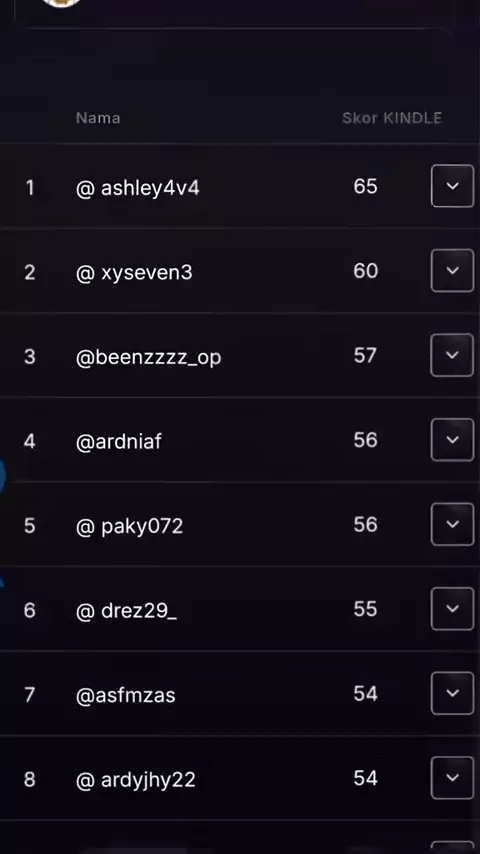Sort by the Skor KINDLE column header
The image size is (480, 854).
392,118
